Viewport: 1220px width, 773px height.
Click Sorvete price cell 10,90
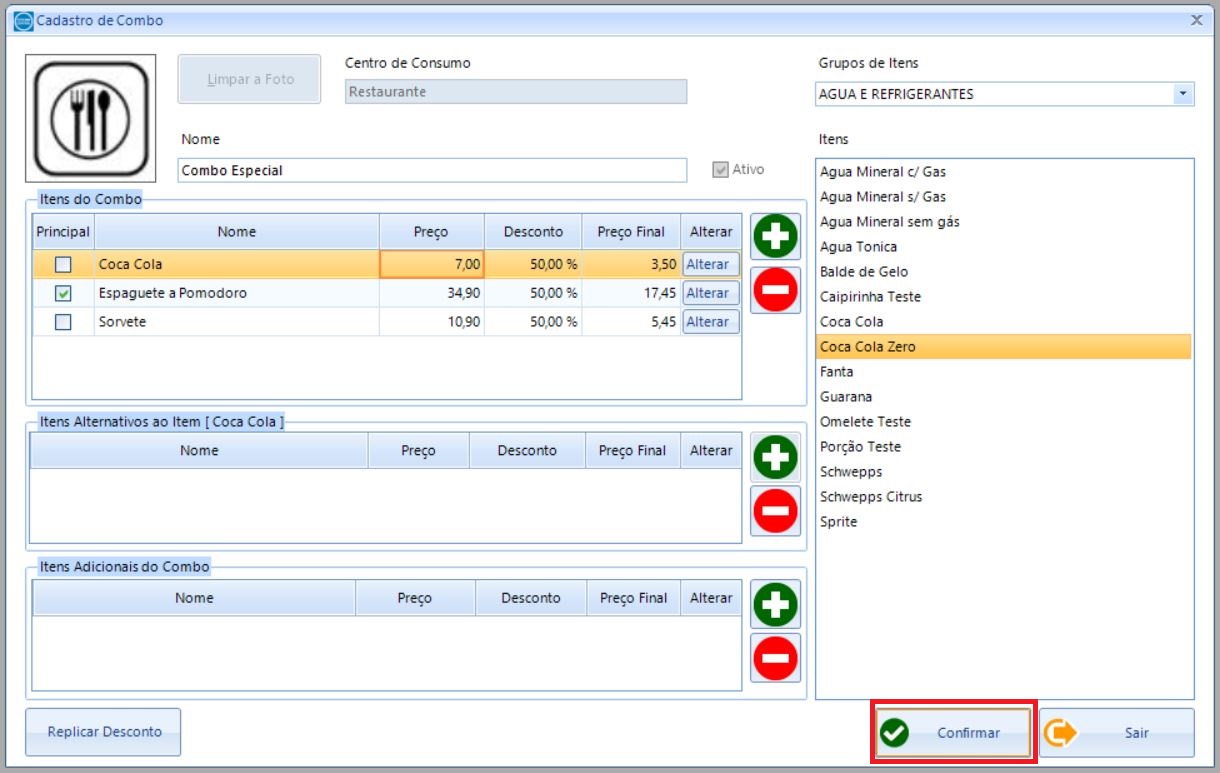click(432, 322)
